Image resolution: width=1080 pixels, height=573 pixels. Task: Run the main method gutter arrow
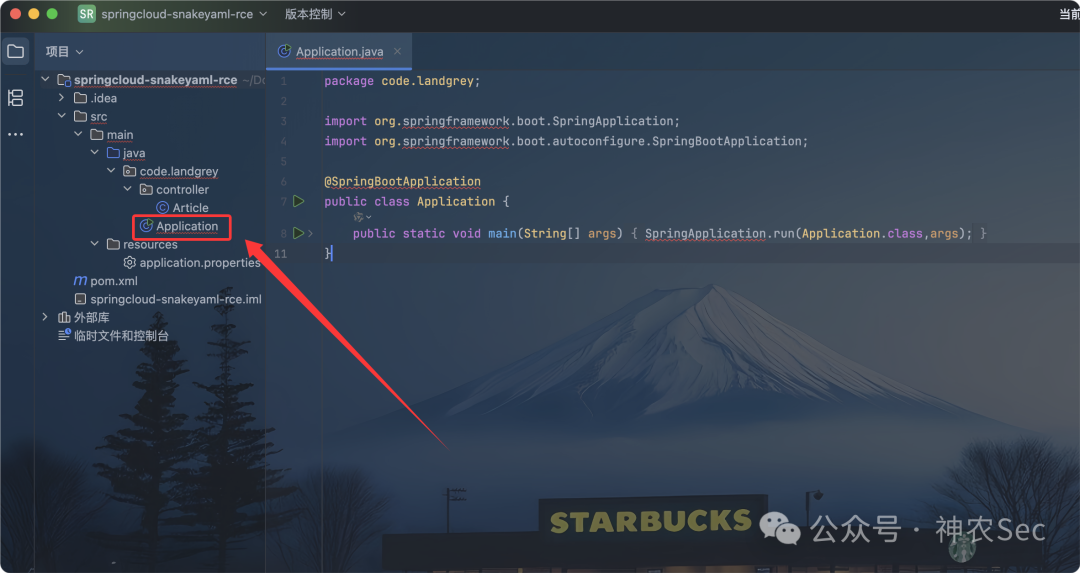point(298,233)
